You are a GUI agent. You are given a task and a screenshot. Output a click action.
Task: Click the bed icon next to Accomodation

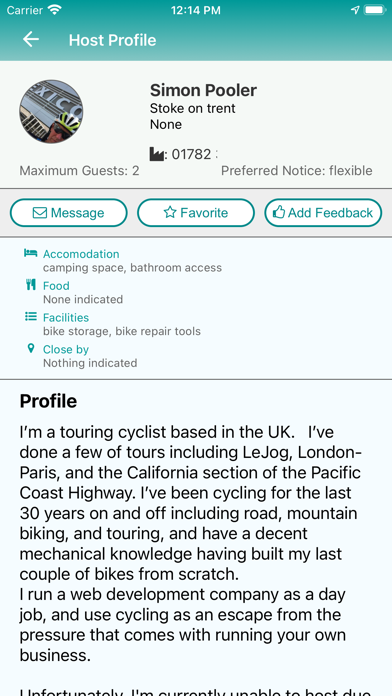tap(31, 253)
